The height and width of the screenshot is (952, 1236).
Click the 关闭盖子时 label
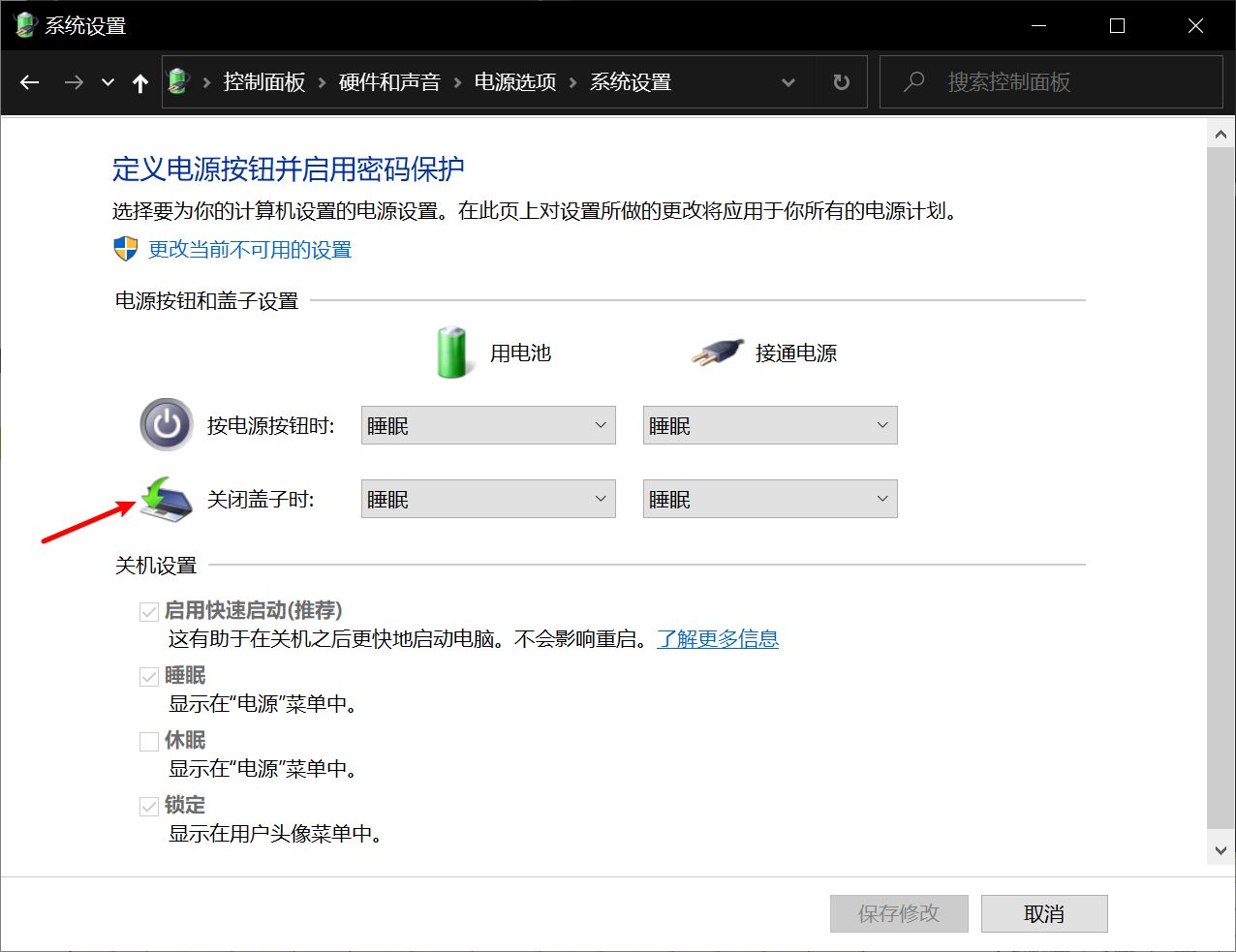click(261, 500)
